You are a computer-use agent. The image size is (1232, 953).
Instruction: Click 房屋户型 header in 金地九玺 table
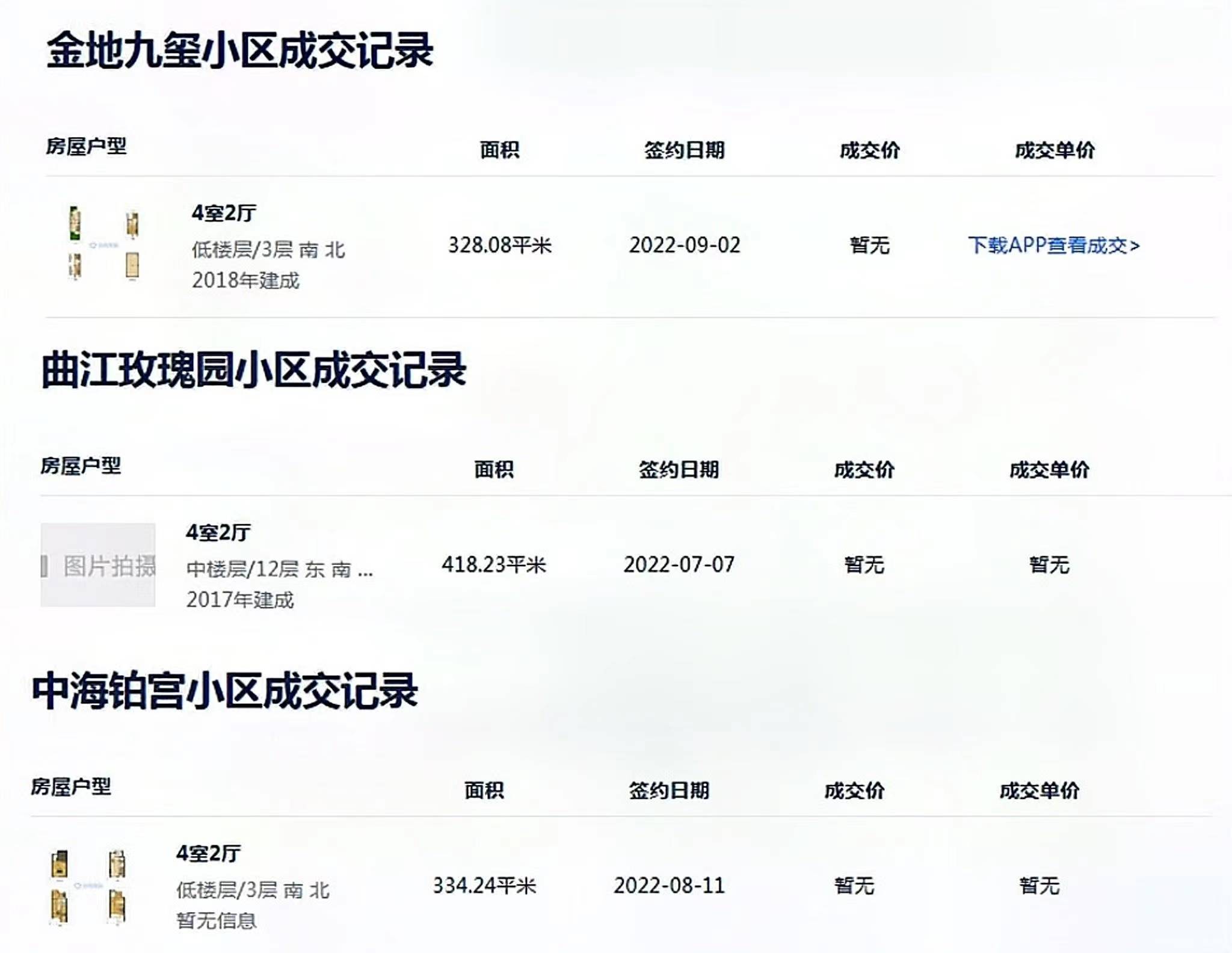pos(86,146)
